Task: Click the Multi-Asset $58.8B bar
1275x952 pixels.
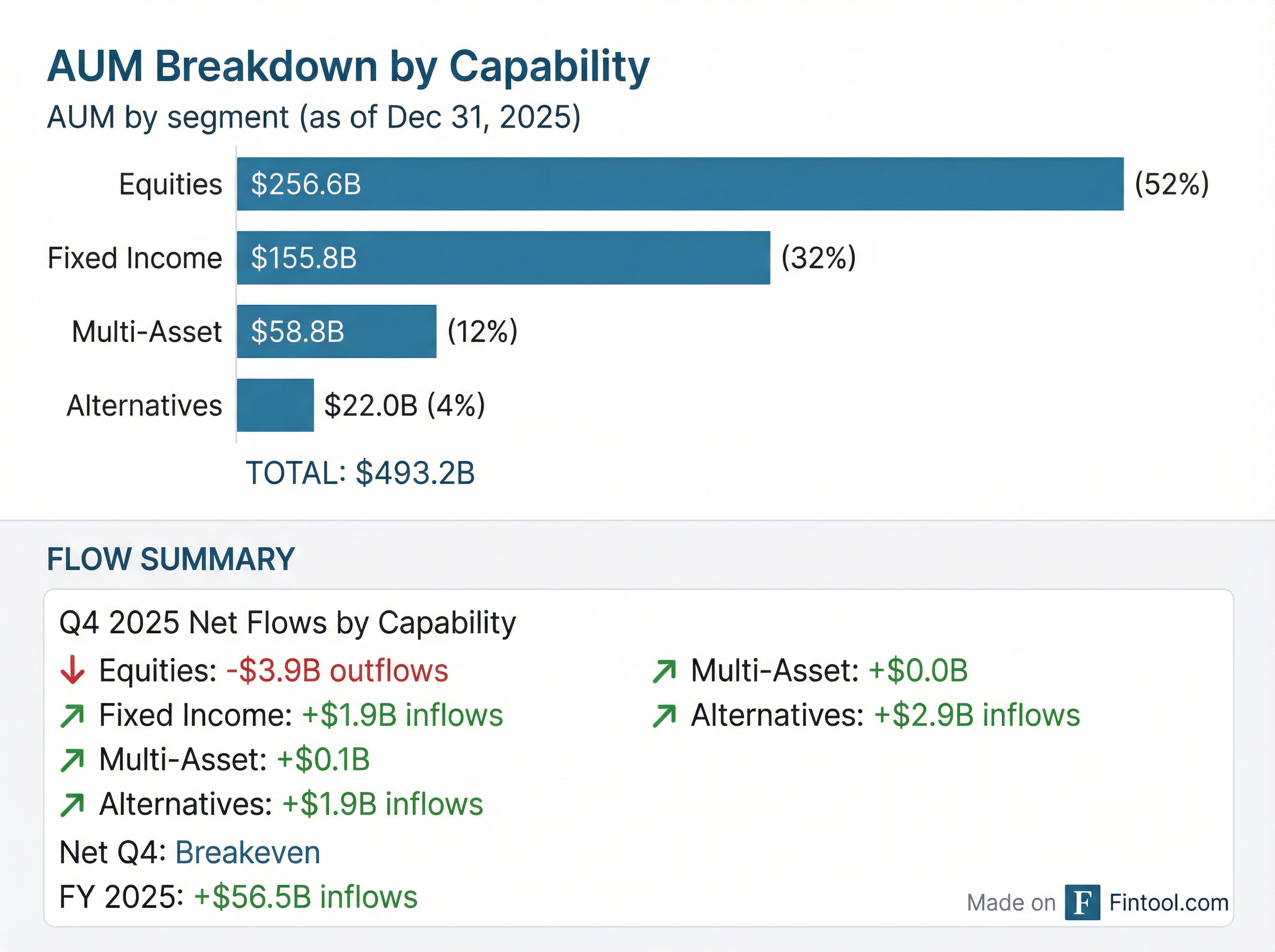Action: 336,331
